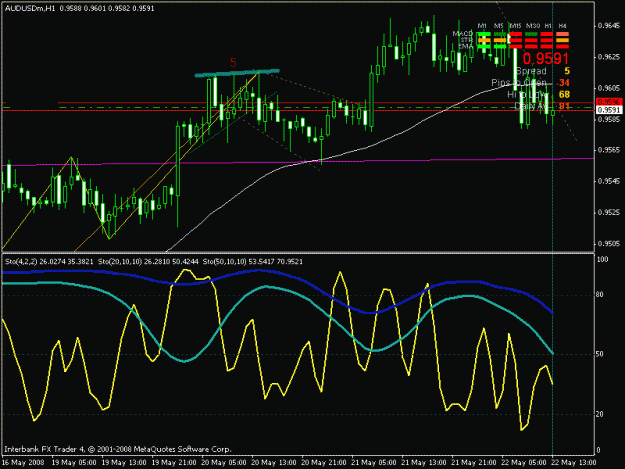625x469 pixels.
Task: Click the MACD row label
Action: pos(463,33)
